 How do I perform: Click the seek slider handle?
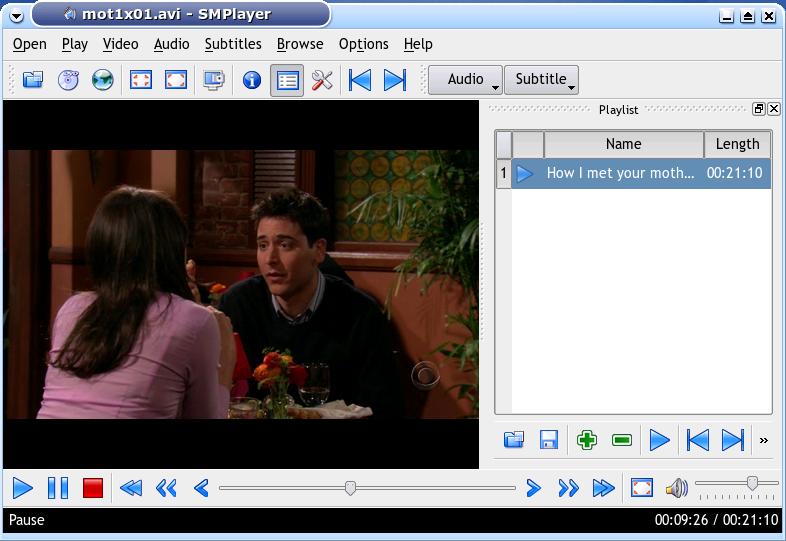[350, 488]
